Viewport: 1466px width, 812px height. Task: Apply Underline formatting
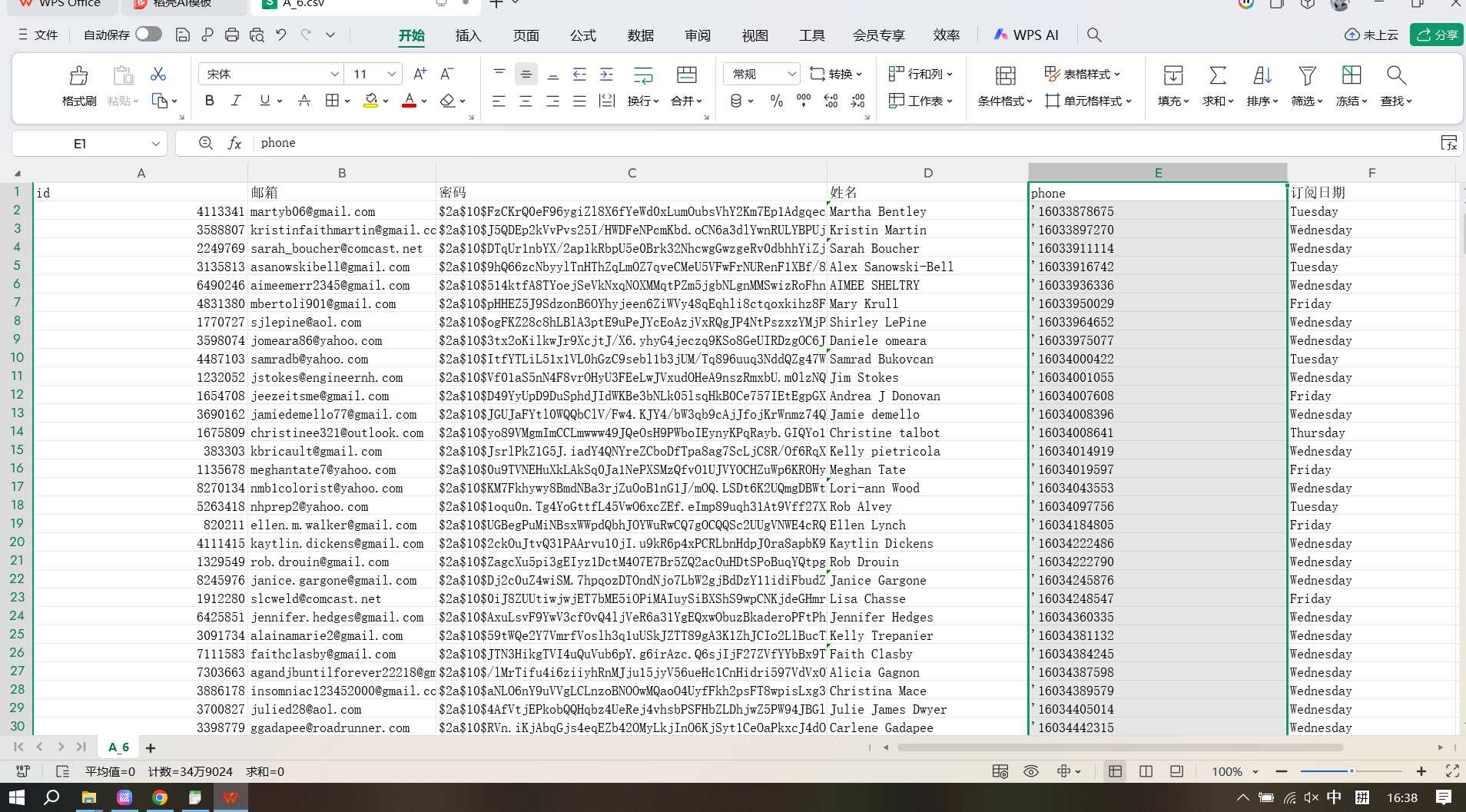(265, 101)
